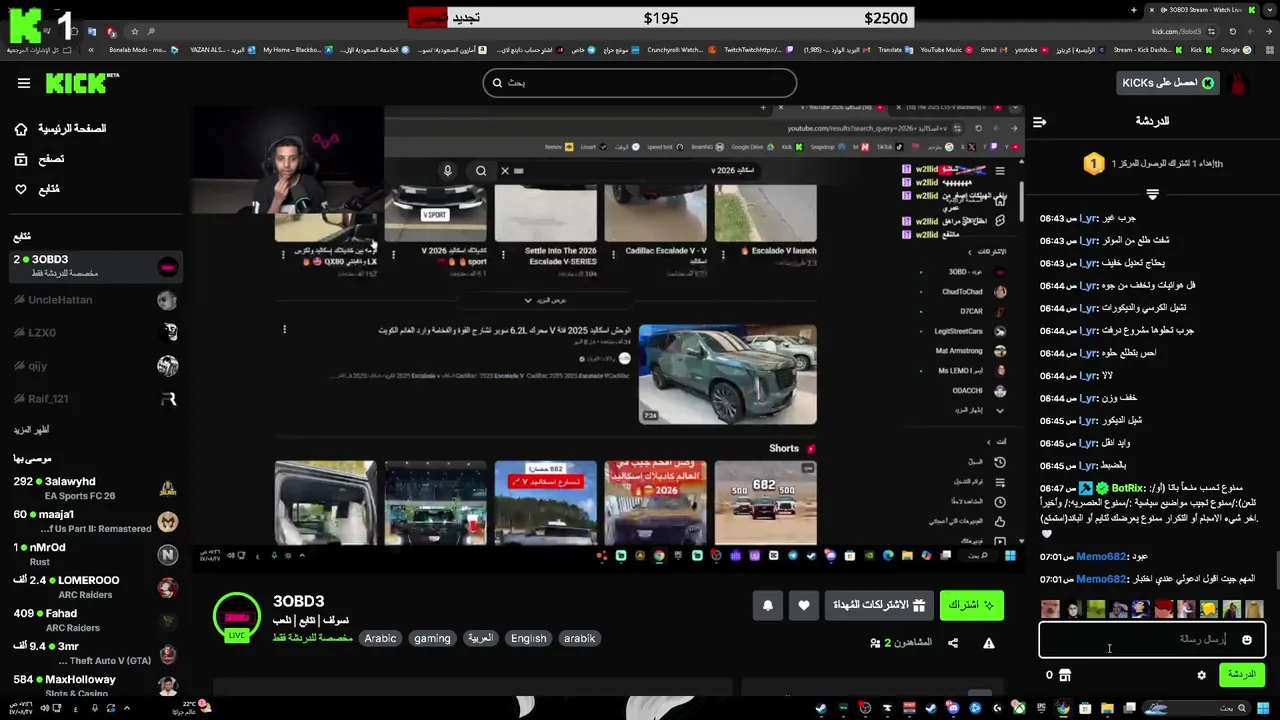Select qjjy in followed channels list
The width and height of the screenshot is (1280, 720).
coord(96,365)
